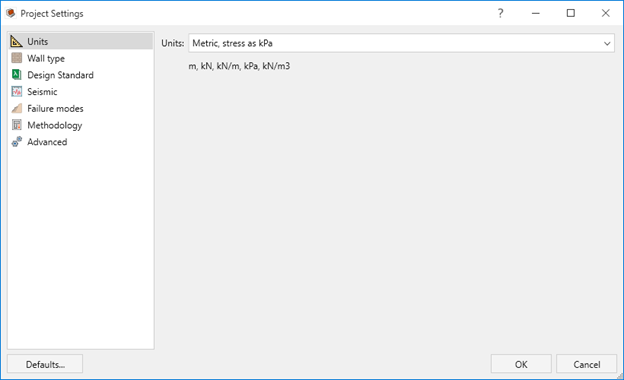The image size is (624, 380).
Task: Confirm settings with the OK button
Action: [521, 364]
